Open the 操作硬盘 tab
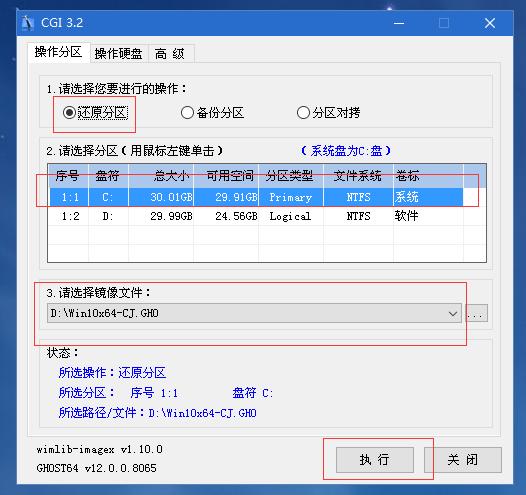The height and width of the screenshot is (495, 526). point(119,53)
